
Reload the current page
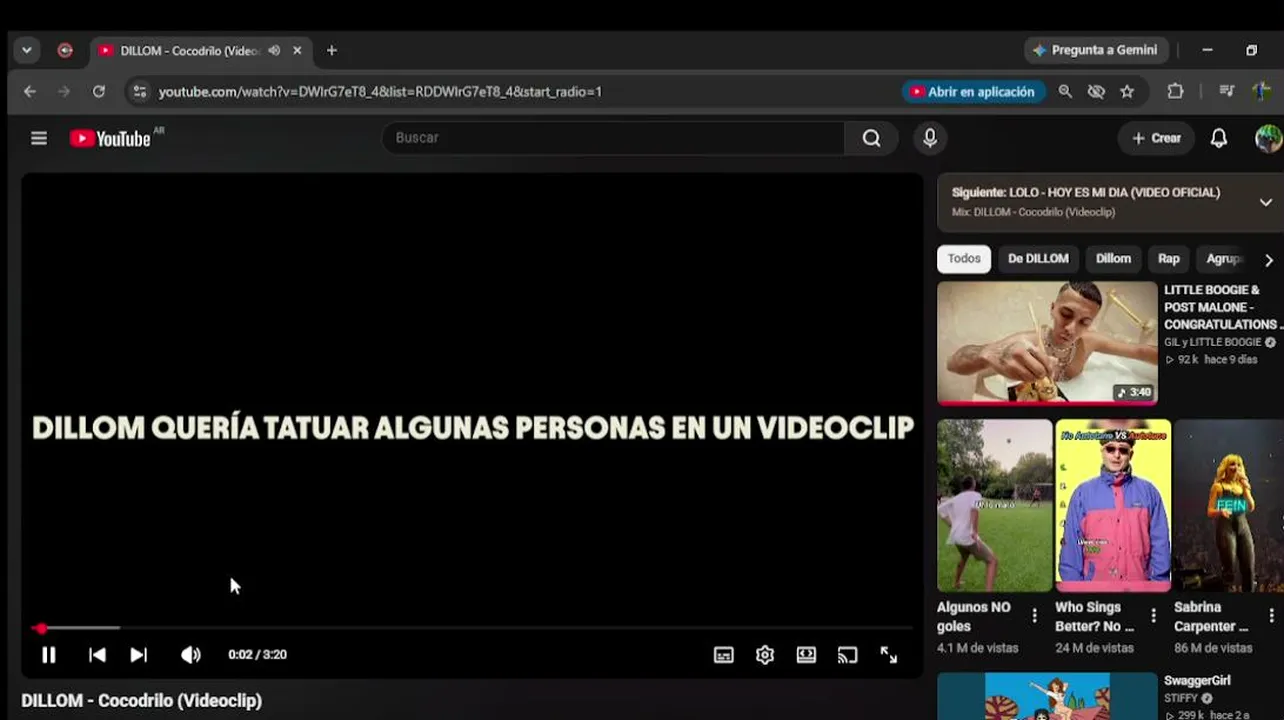coord(98,92)
